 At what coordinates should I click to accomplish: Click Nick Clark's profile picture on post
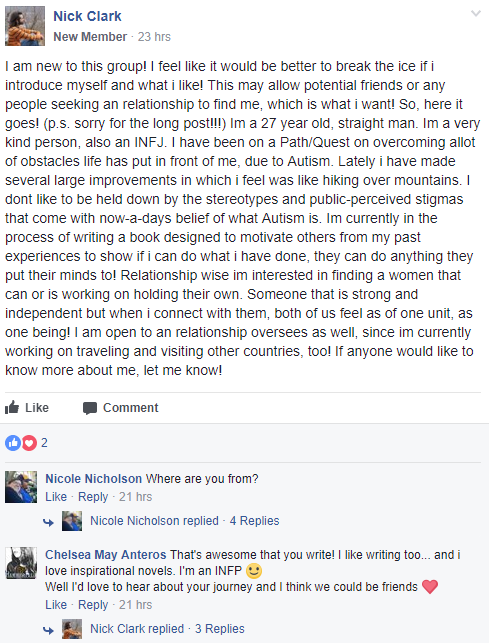(x=25, y=26)
